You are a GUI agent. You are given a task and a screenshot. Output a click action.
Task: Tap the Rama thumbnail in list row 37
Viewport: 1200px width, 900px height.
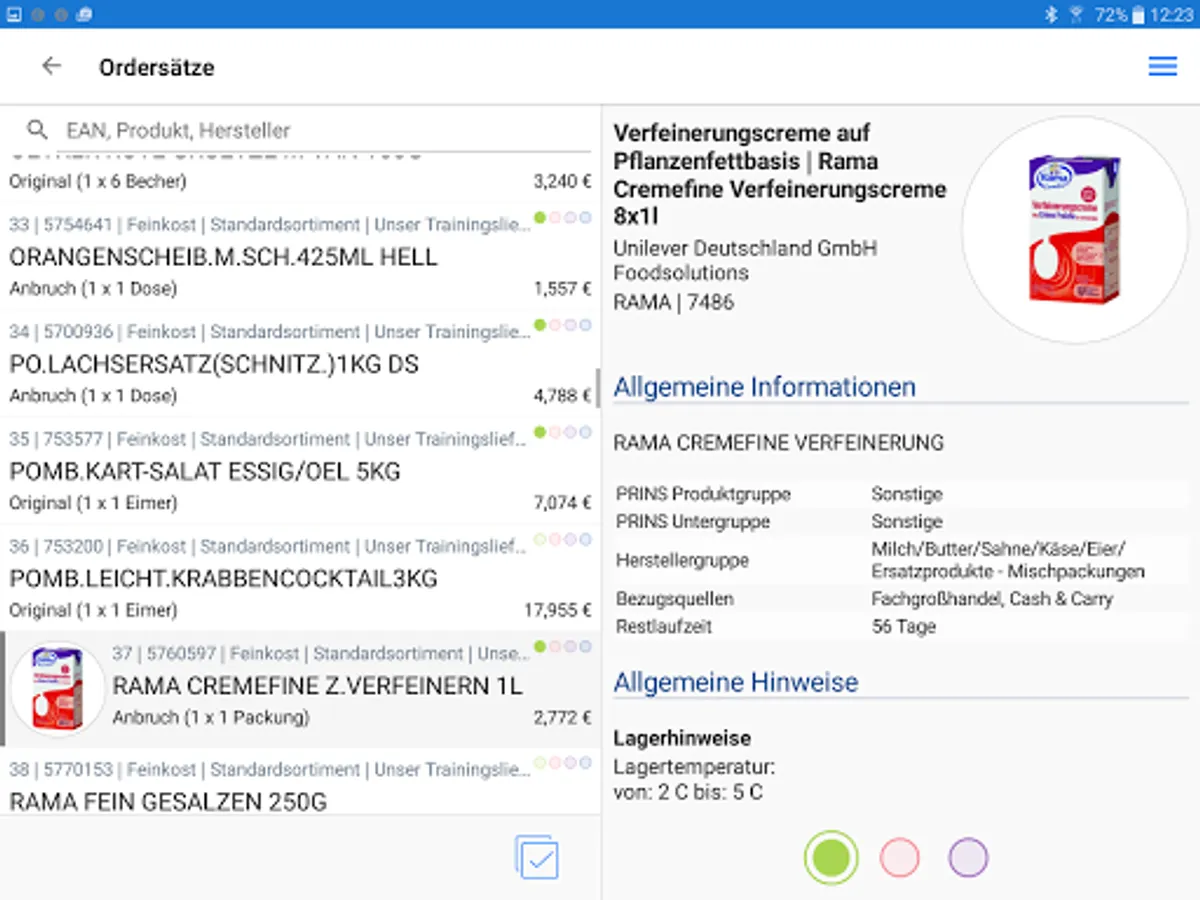pos(58,689)
